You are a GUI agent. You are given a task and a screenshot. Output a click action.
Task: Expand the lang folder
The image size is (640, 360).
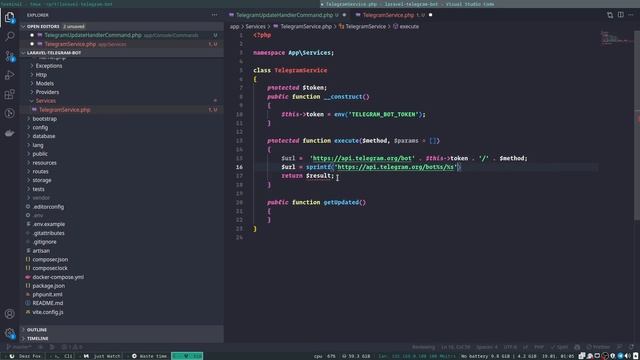(x=38, y=145)
